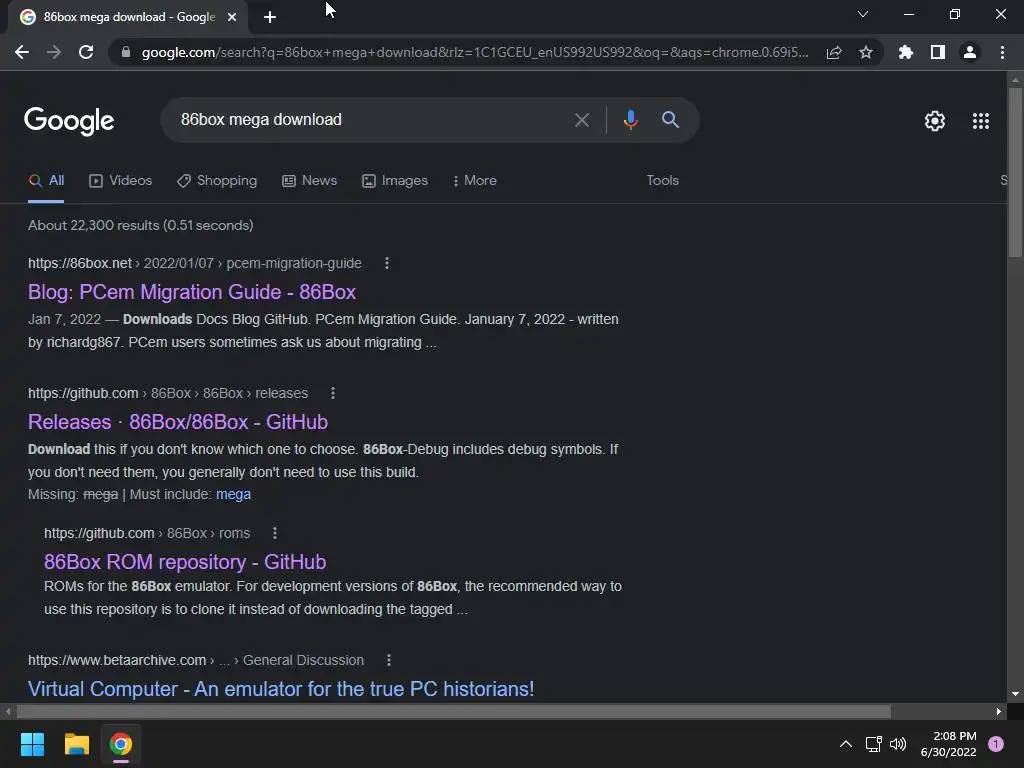Open options for the GitHub releases result
The image size is (1024, 768).
333,393
